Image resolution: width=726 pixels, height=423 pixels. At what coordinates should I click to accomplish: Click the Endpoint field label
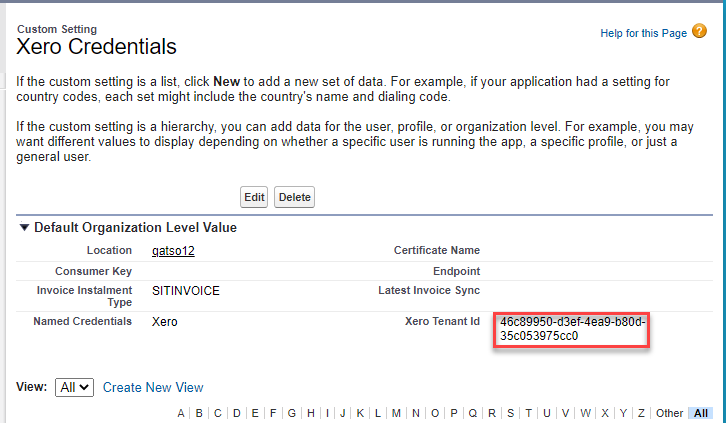click(x=457, y=271)
